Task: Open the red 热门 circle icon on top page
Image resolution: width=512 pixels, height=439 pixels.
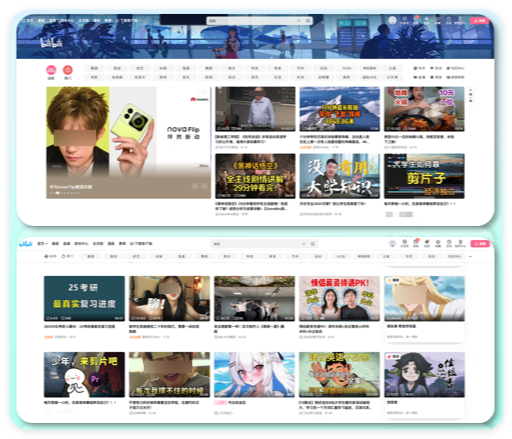Action: click(x=68, y=70)
